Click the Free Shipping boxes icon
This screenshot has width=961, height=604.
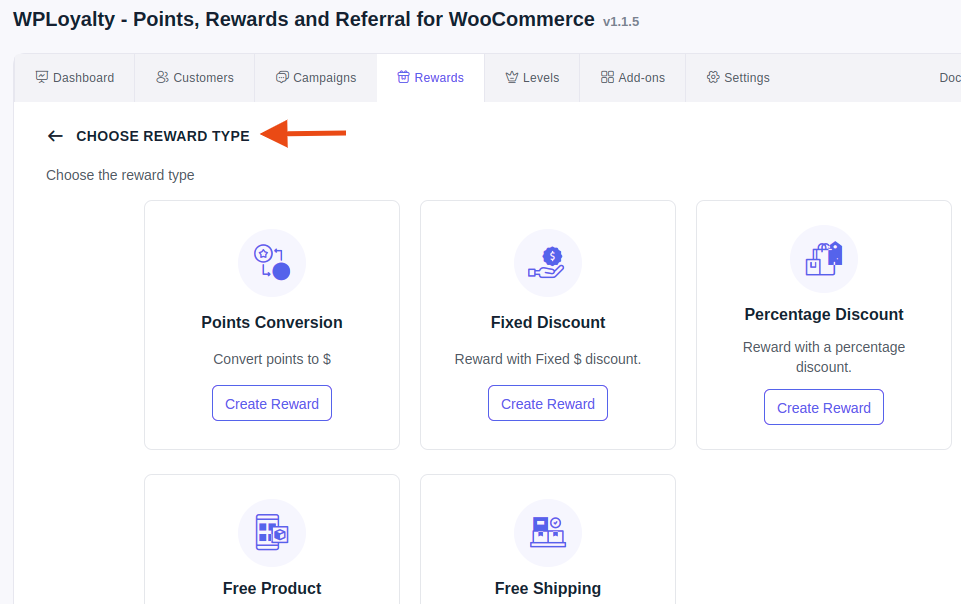click(x=548, y=532)
